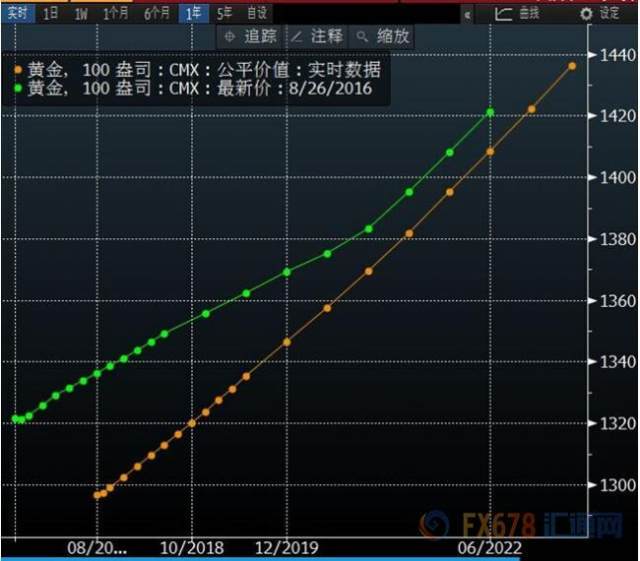The height and width of the screenshot is (561, 640).
Task: Switch to the 1日 range tab
Action: [x=51, y=14]
